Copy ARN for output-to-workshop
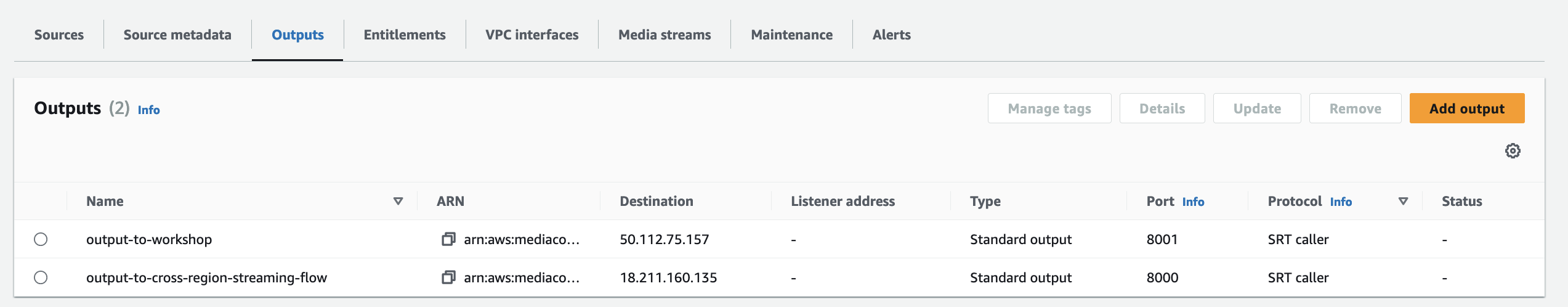This screenshot has height=307, width=1568. pyautogui.click(x=448, y=239)
